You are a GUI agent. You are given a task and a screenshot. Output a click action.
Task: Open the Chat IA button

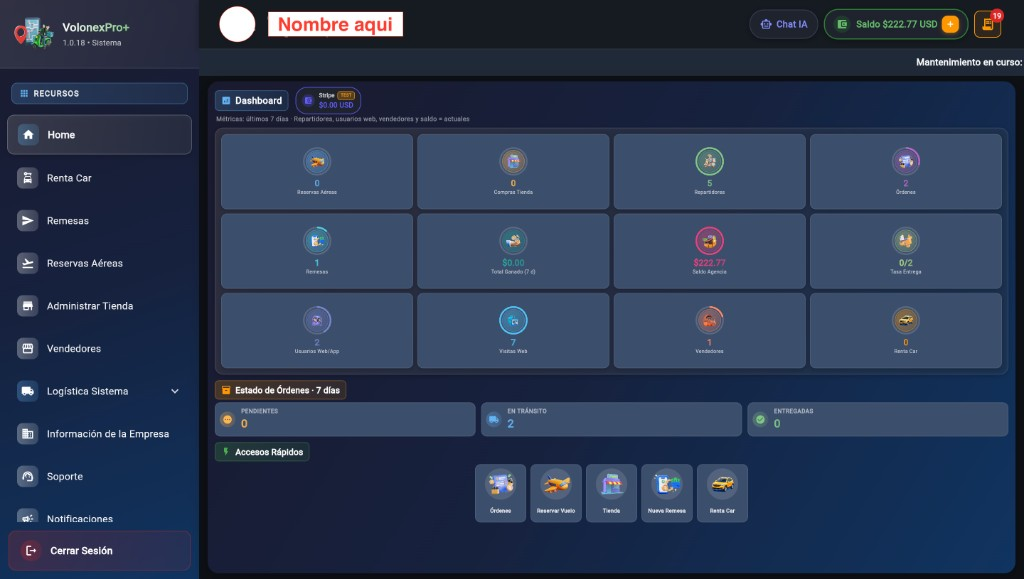pos(784,24)
